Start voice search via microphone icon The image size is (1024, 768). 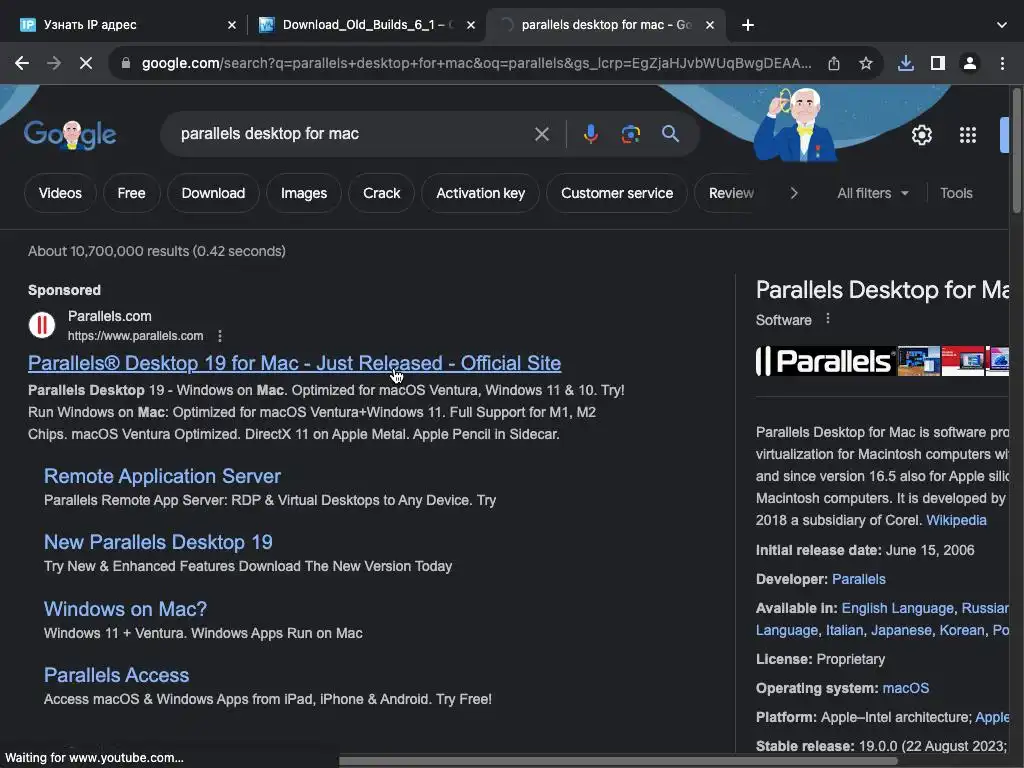pos(590,134)
